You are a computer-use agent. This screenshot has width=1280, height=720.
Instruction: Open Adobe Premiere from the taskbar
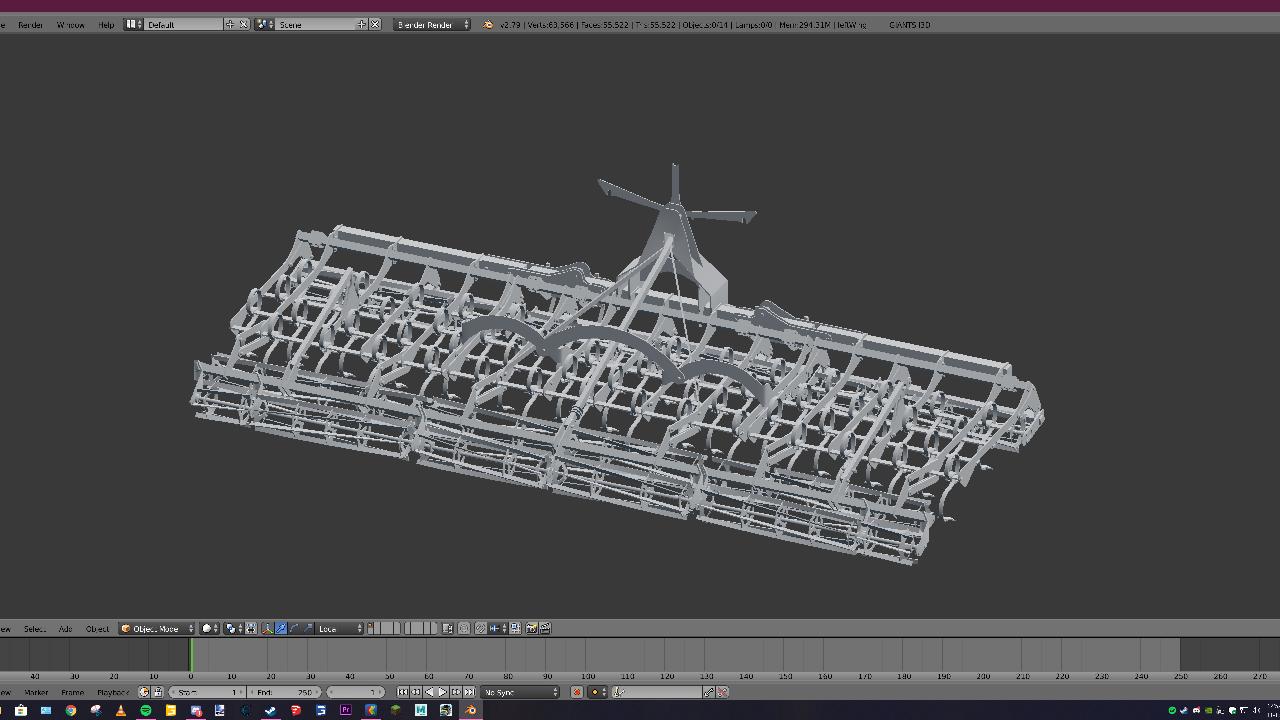[346, 710]
